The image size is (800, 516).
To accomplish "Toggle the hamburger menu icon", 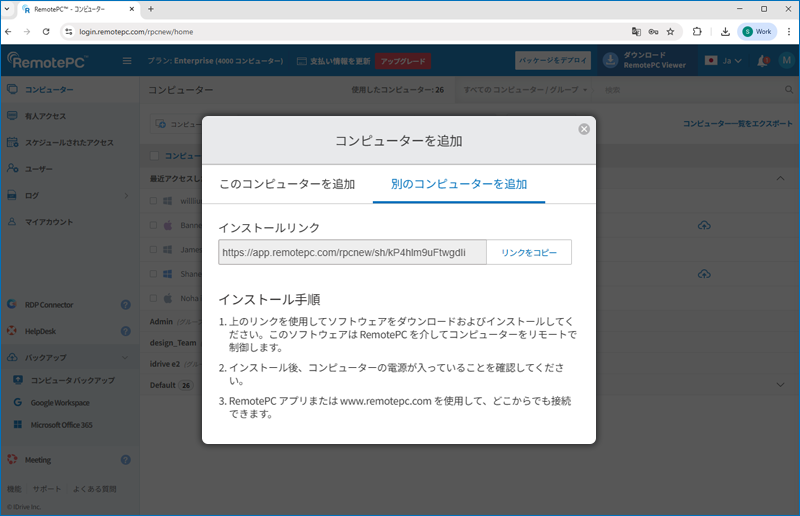I will pos(127,61).
